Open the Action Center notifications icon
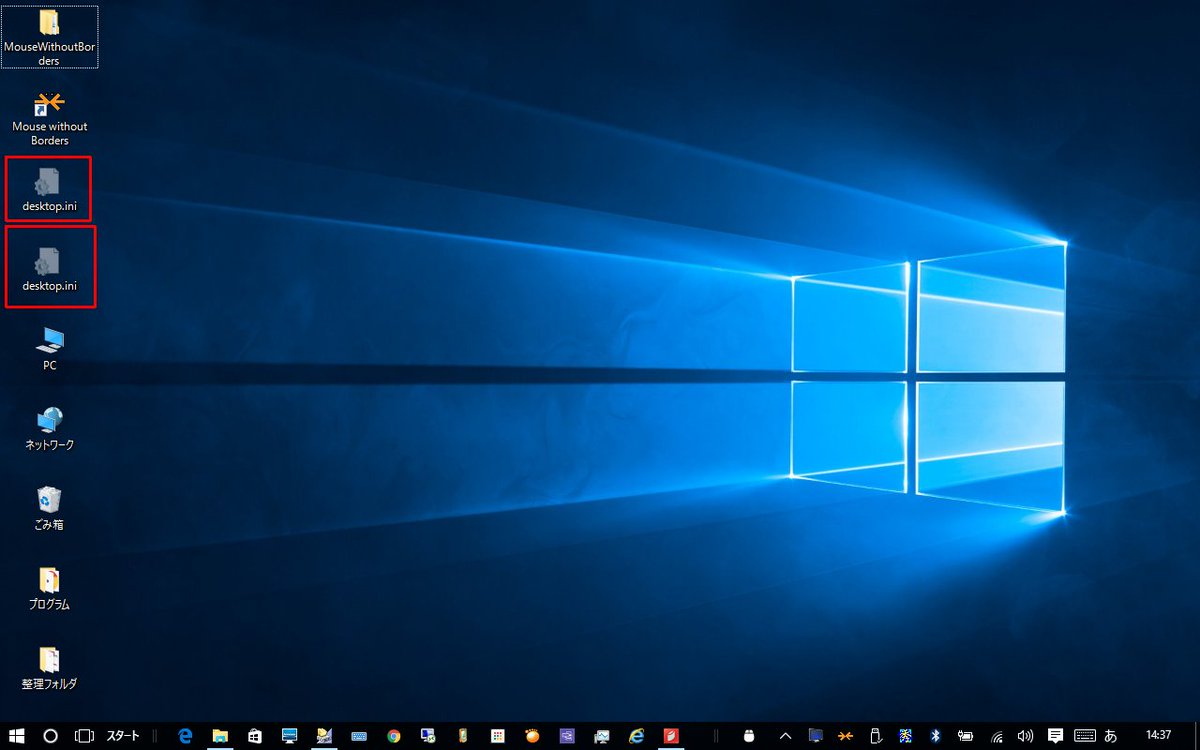Viewport: 1200px width, 750px height. coord(1055,735)
